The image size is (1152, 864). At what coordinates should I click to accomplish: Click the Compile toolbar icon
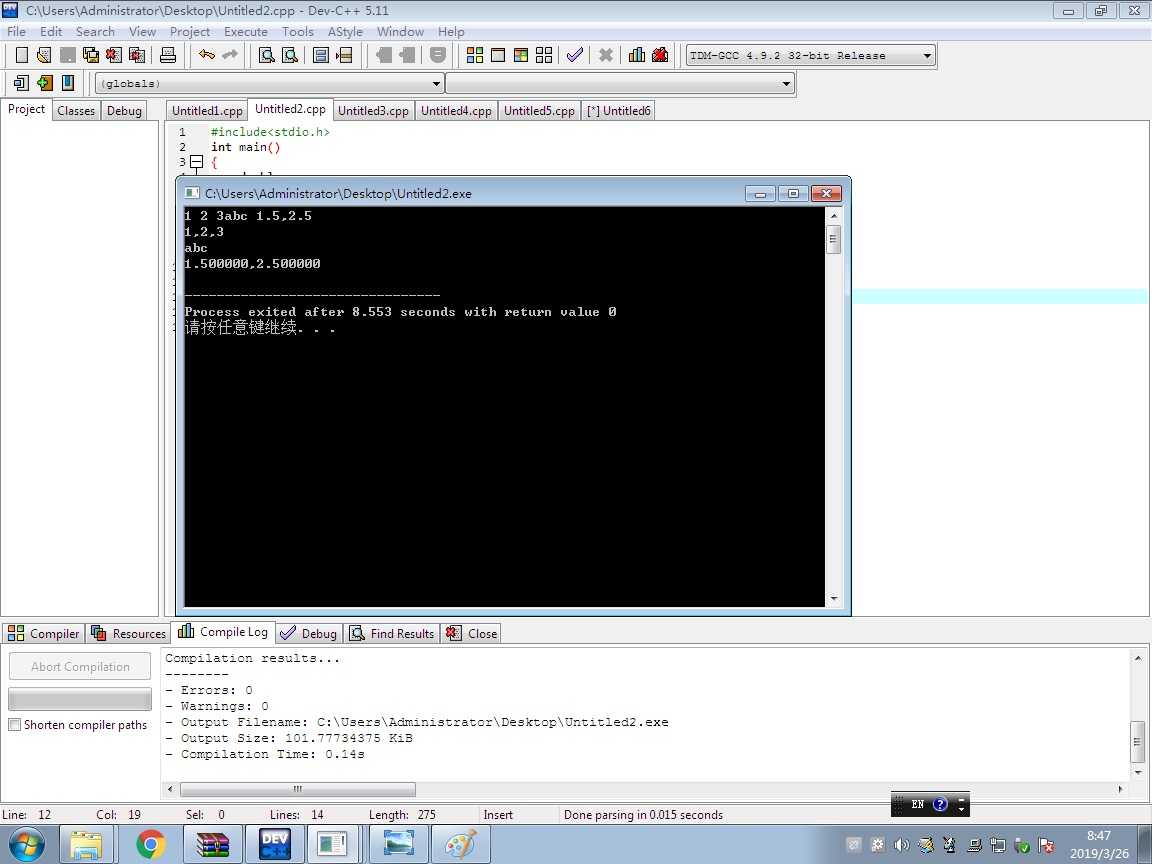475,55
